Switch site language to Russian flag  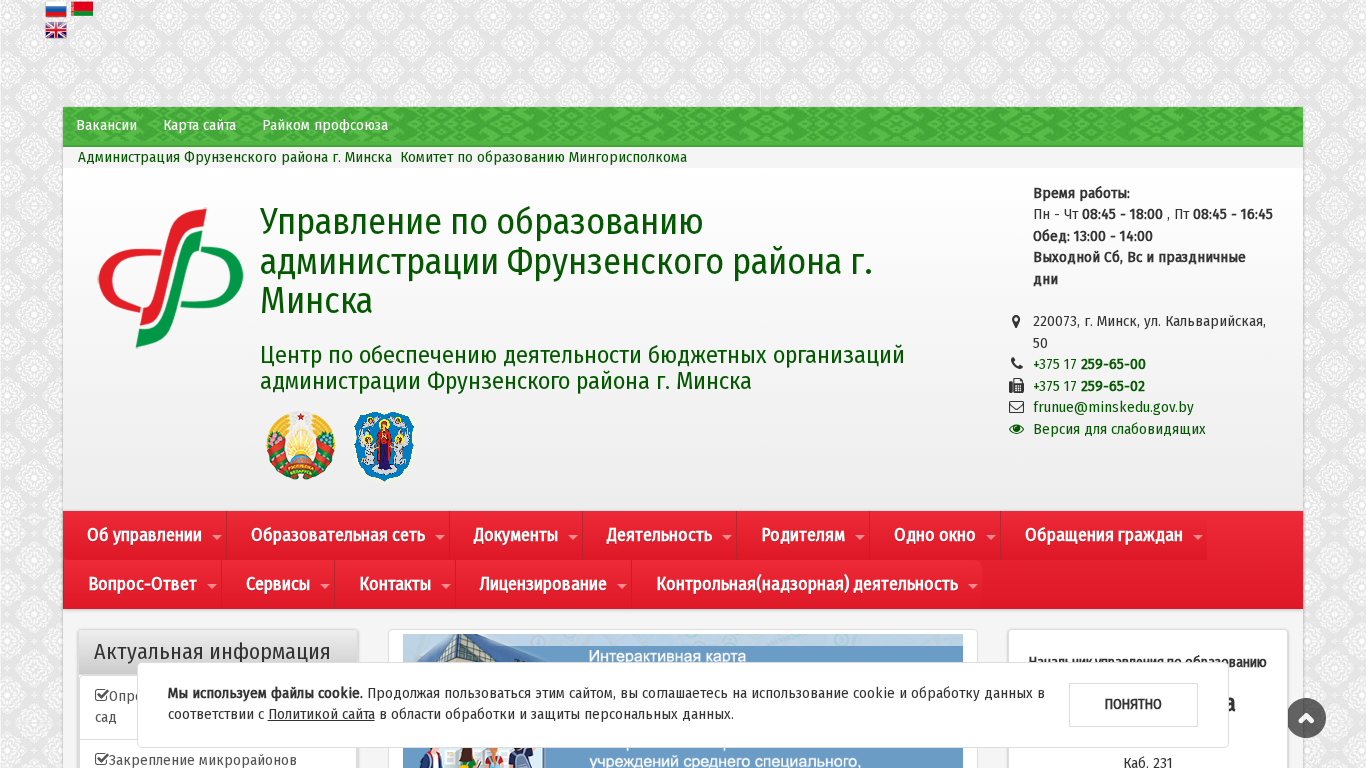tap(56, 9)
